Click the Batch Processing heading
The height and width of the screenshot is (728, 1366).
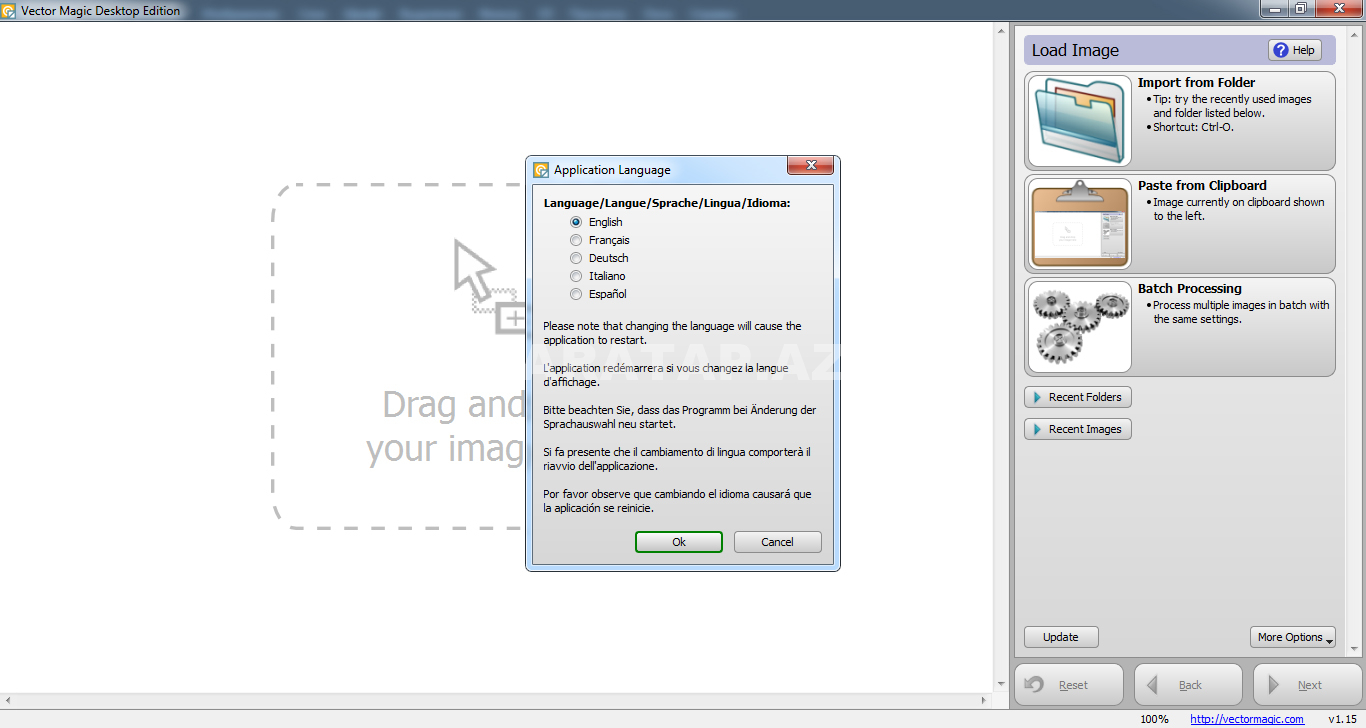point(1190,289)
